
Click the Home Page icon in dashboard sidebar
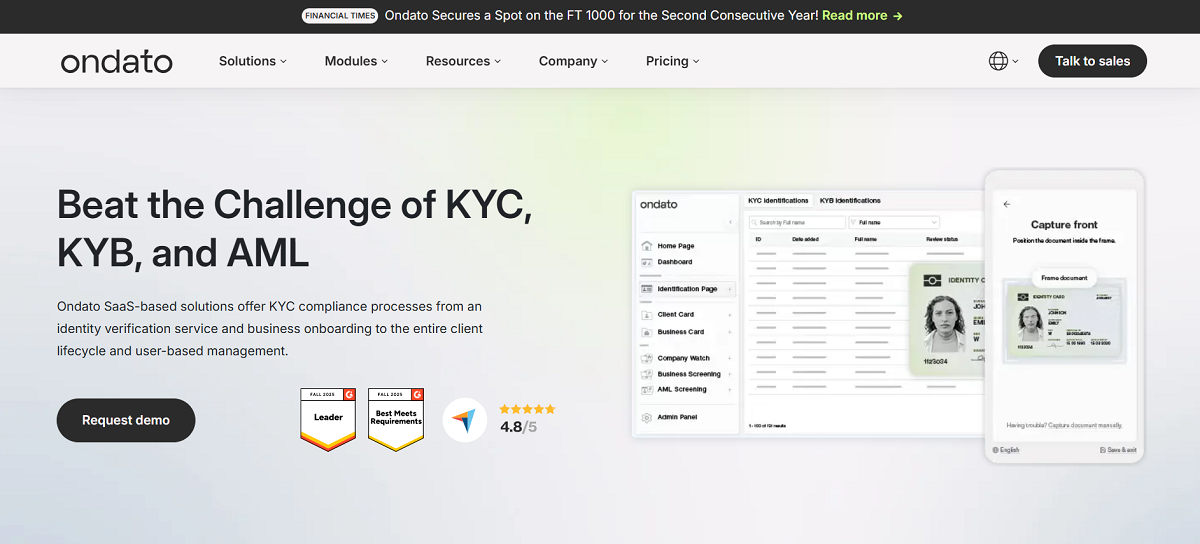tap(647, 246)
